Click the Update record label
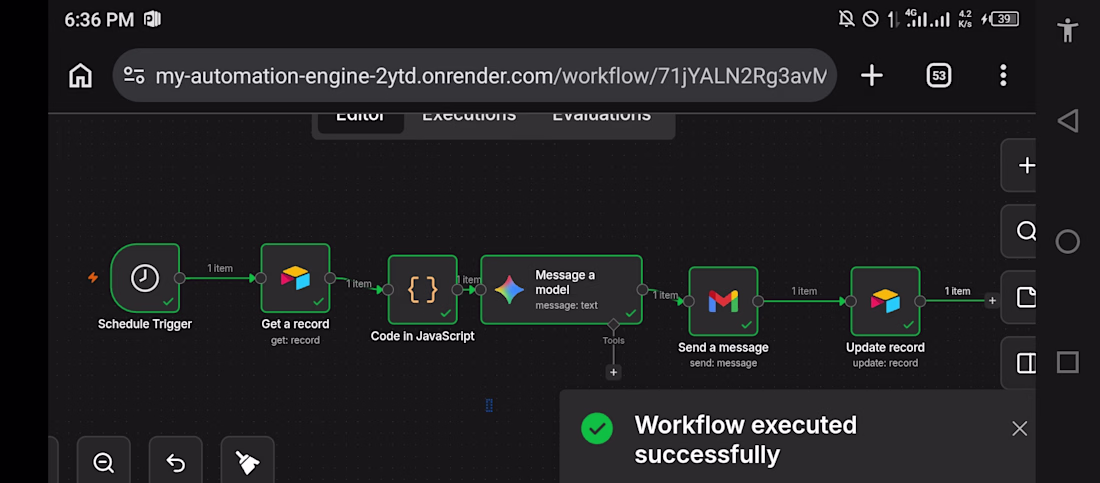Viewport: 1100px width, 483px height. (x=885, y=348)
